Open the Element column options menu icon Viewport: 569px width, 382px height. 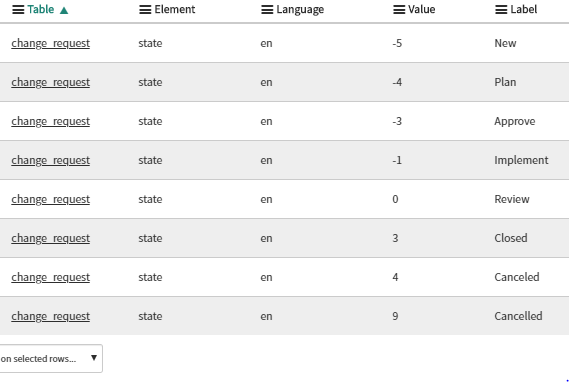click(x=145, y=10)
